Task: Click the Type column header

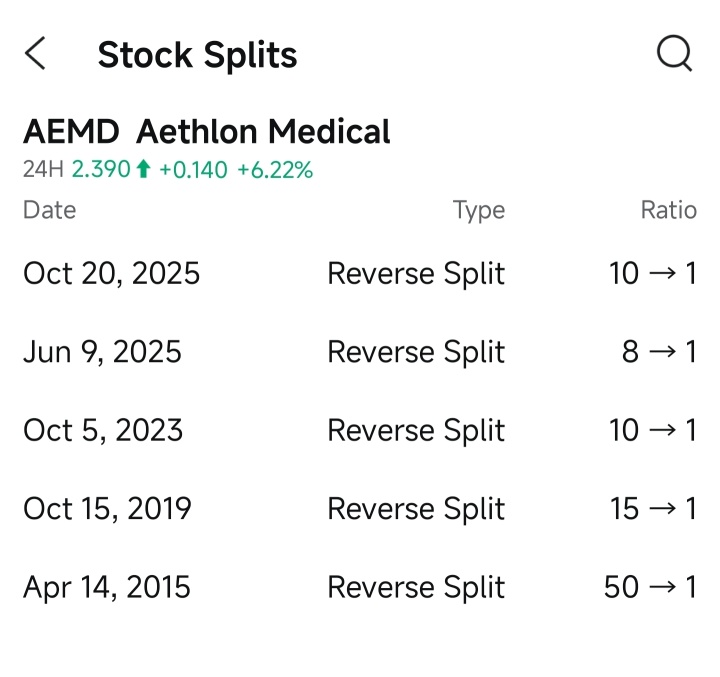Action: 479,211
